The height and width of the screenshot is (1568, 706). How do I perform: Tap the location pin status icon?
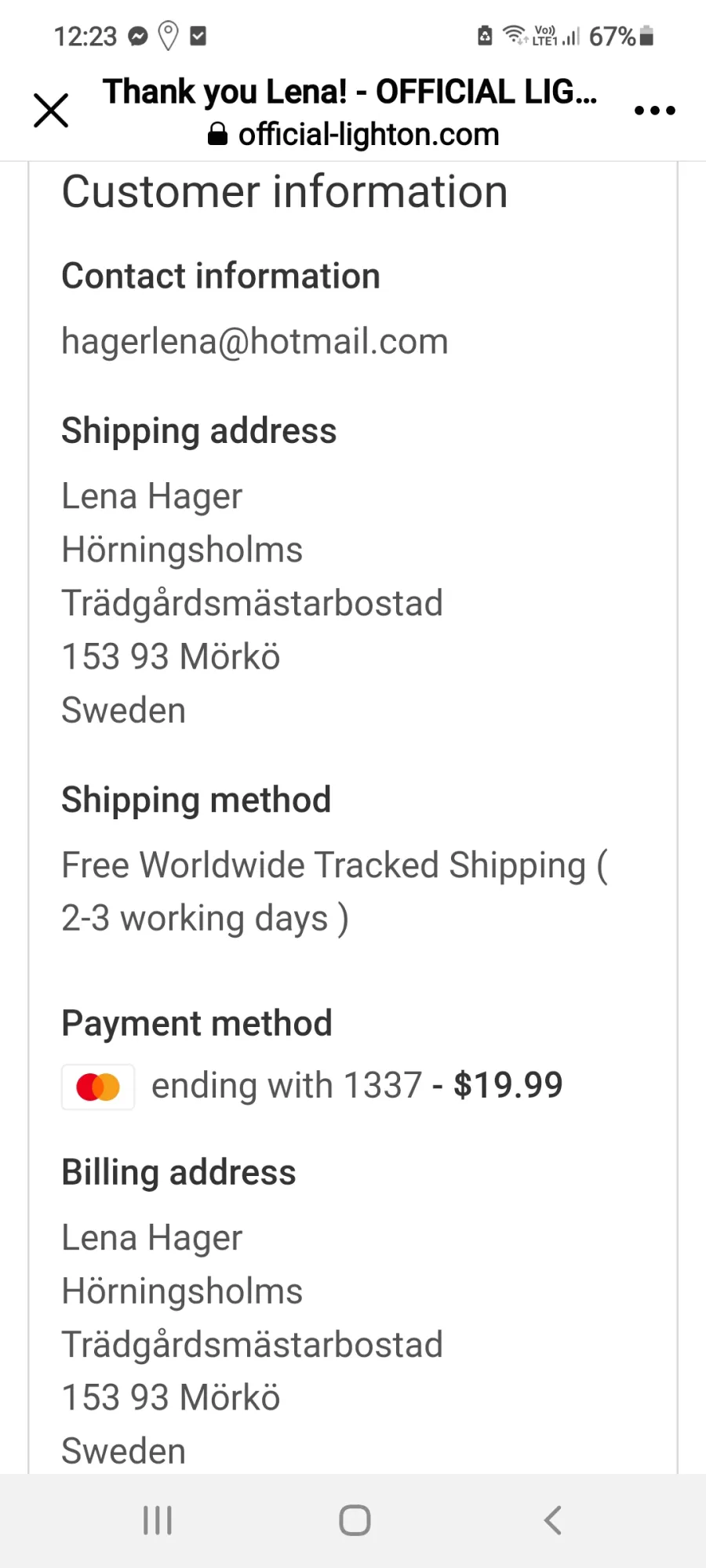coord(168,36)
